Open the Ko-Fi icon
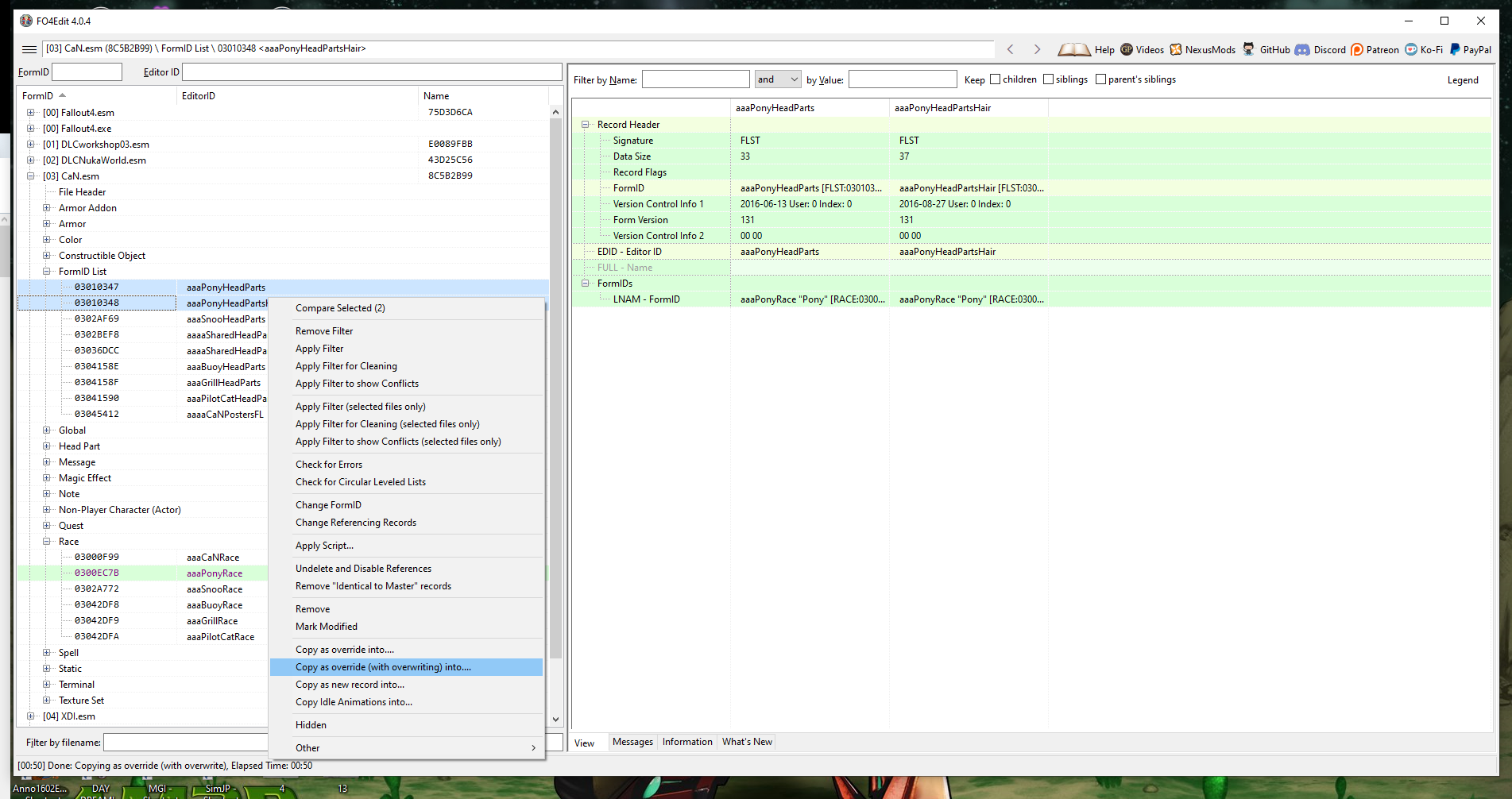1512x799 pixels. (x=1411, y=49)
